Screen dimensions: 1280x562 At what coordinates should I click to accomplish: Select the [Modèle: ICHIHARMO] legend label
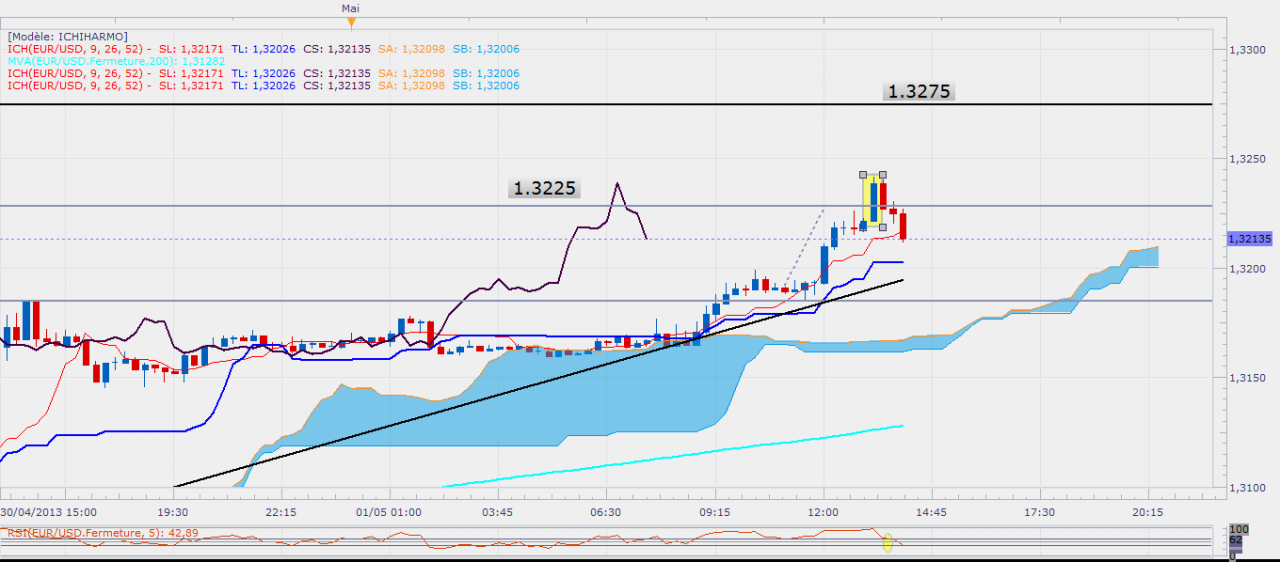(67, 36)
